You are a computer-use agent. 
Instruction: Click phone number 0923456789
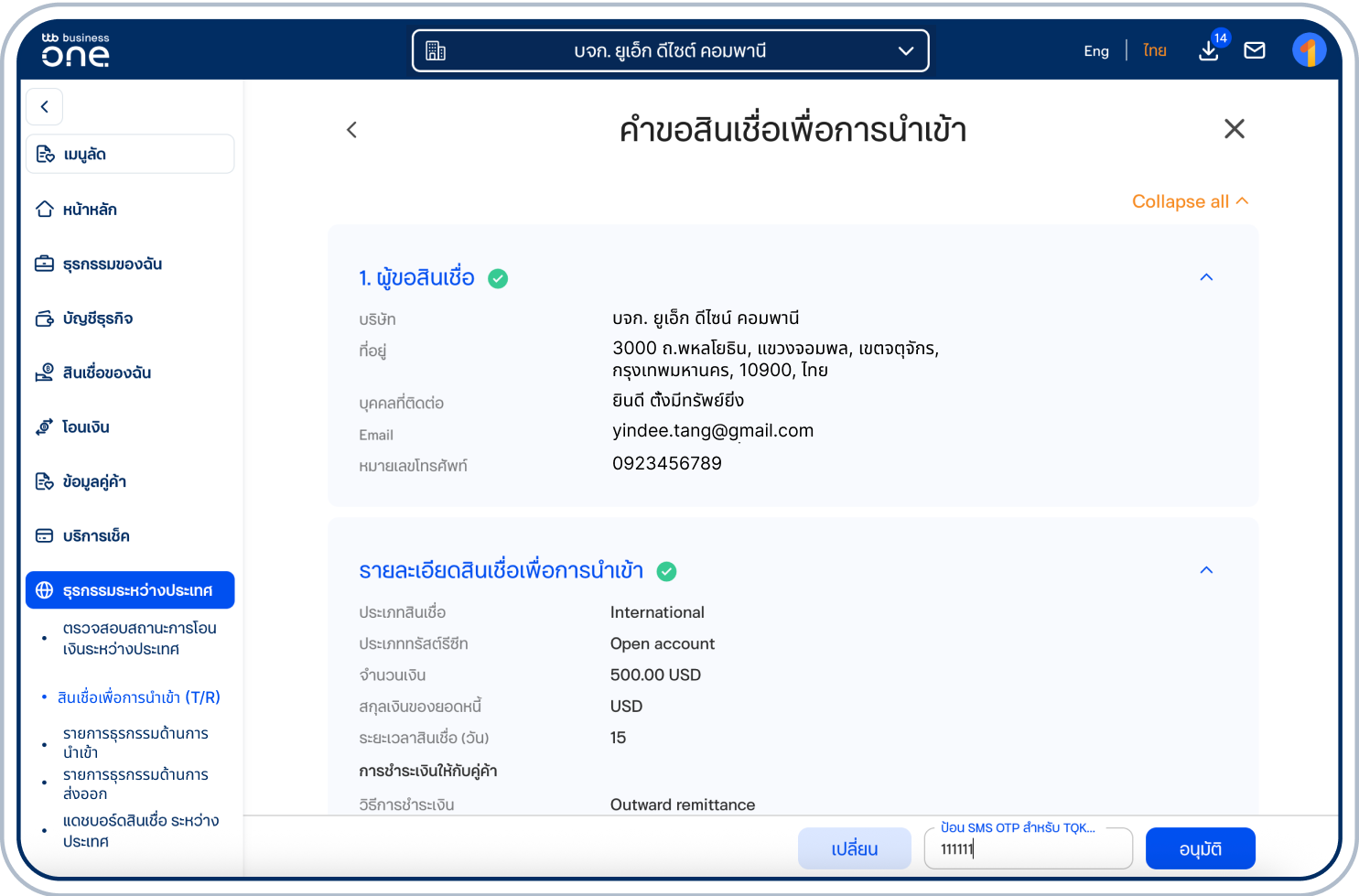coord(667,463)
